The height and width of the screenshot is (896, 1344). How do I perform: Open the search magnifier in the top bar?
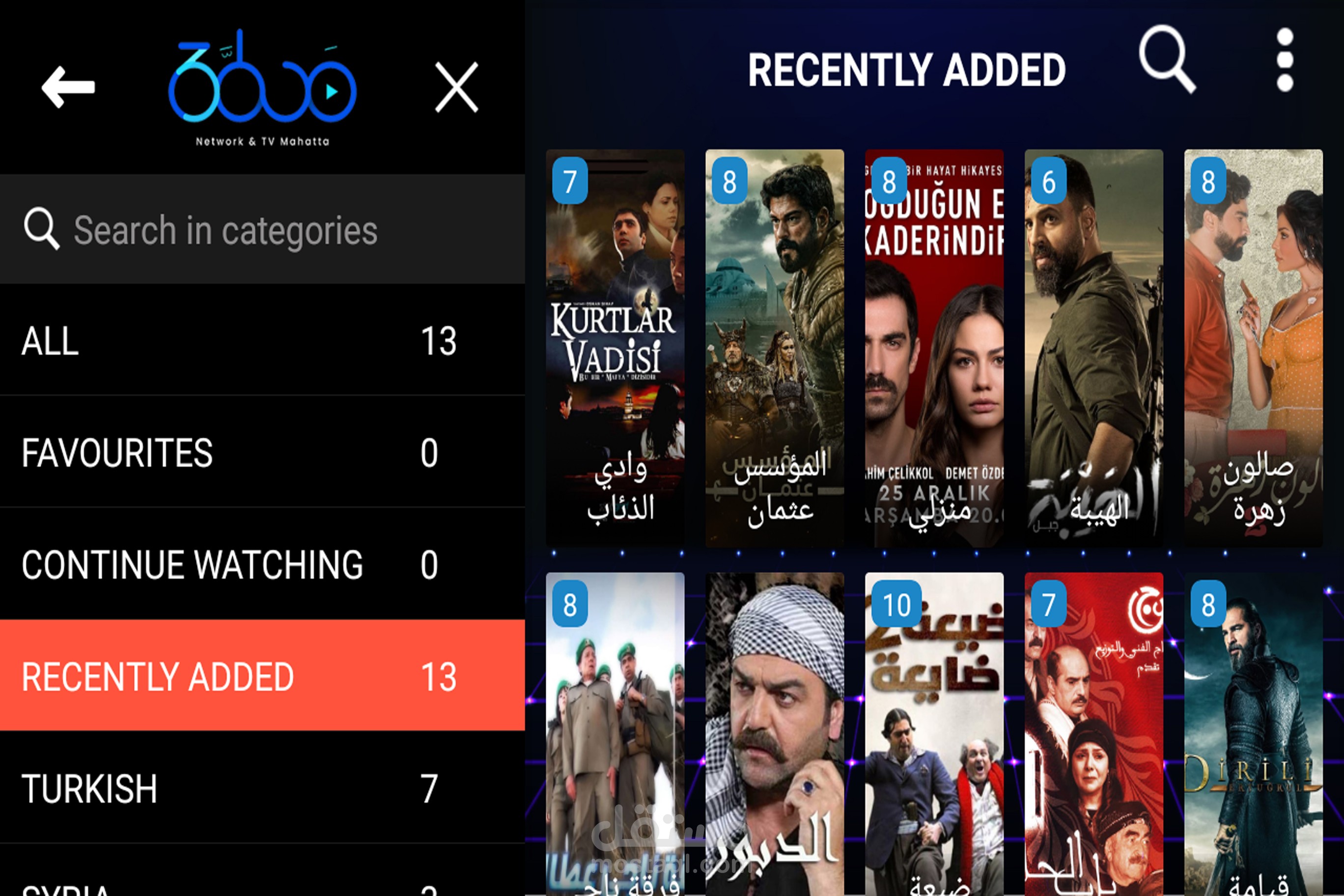pos(1167,59)
